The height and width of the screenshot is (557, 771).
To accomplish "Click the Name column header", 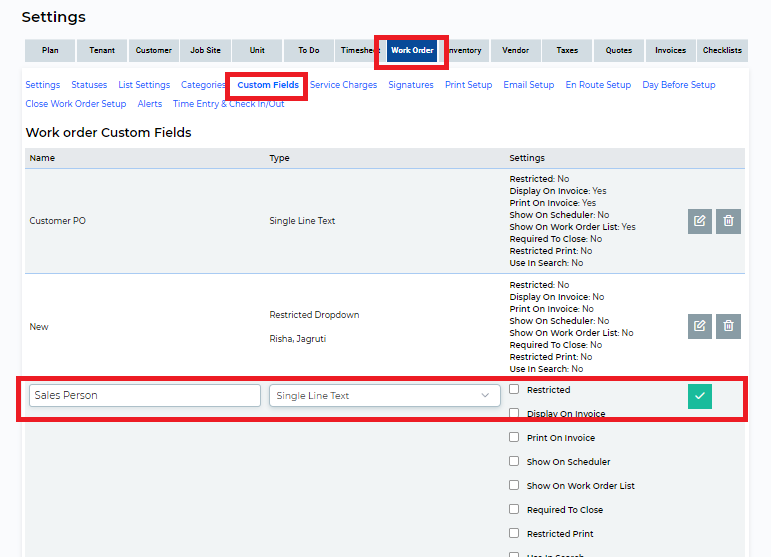I will click(42, 158).
